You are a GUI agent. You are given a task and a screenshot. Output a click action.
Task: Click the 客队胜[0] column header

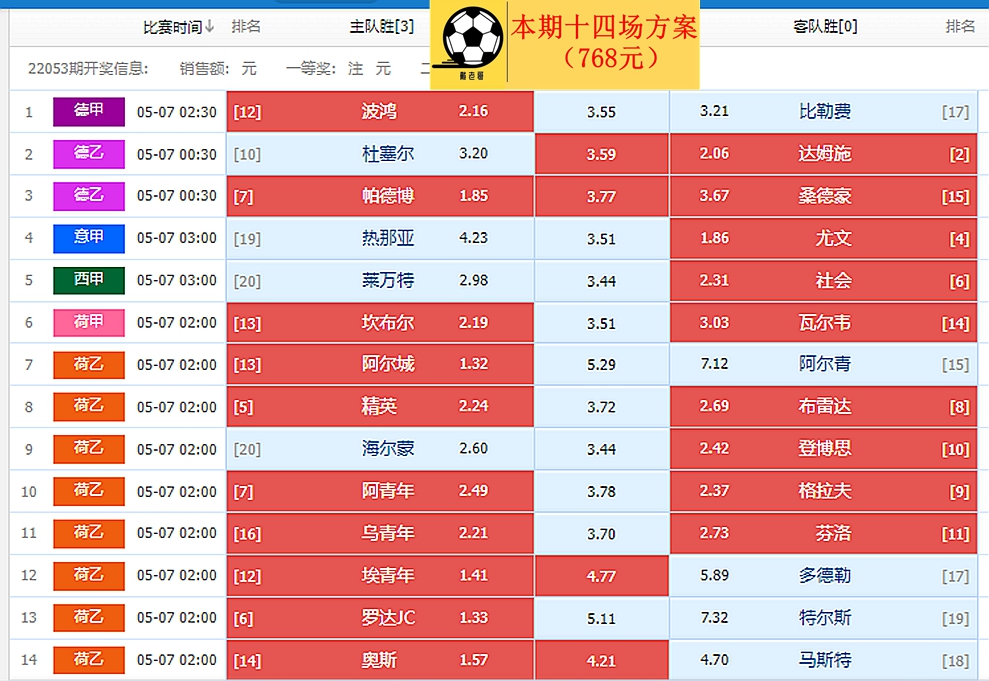tap(825, 26)
